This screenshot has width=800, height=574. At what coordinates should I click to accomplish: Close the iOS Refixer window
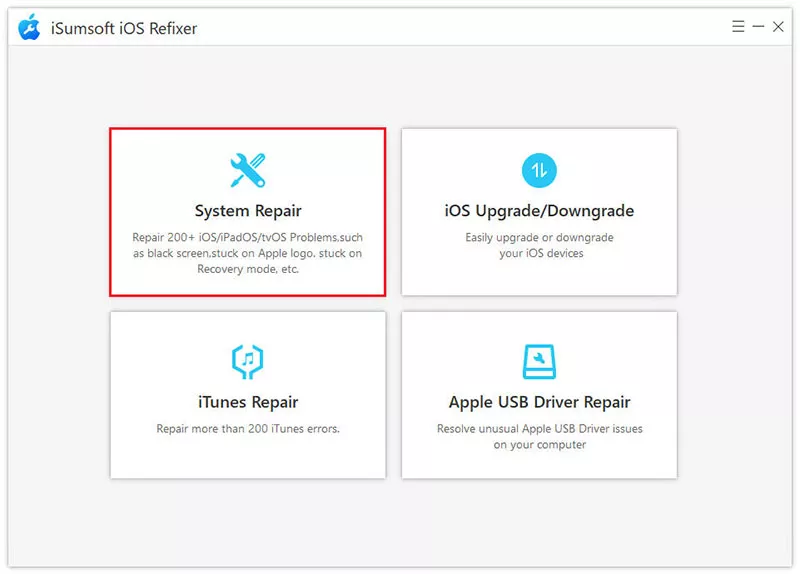pos(778,27)
